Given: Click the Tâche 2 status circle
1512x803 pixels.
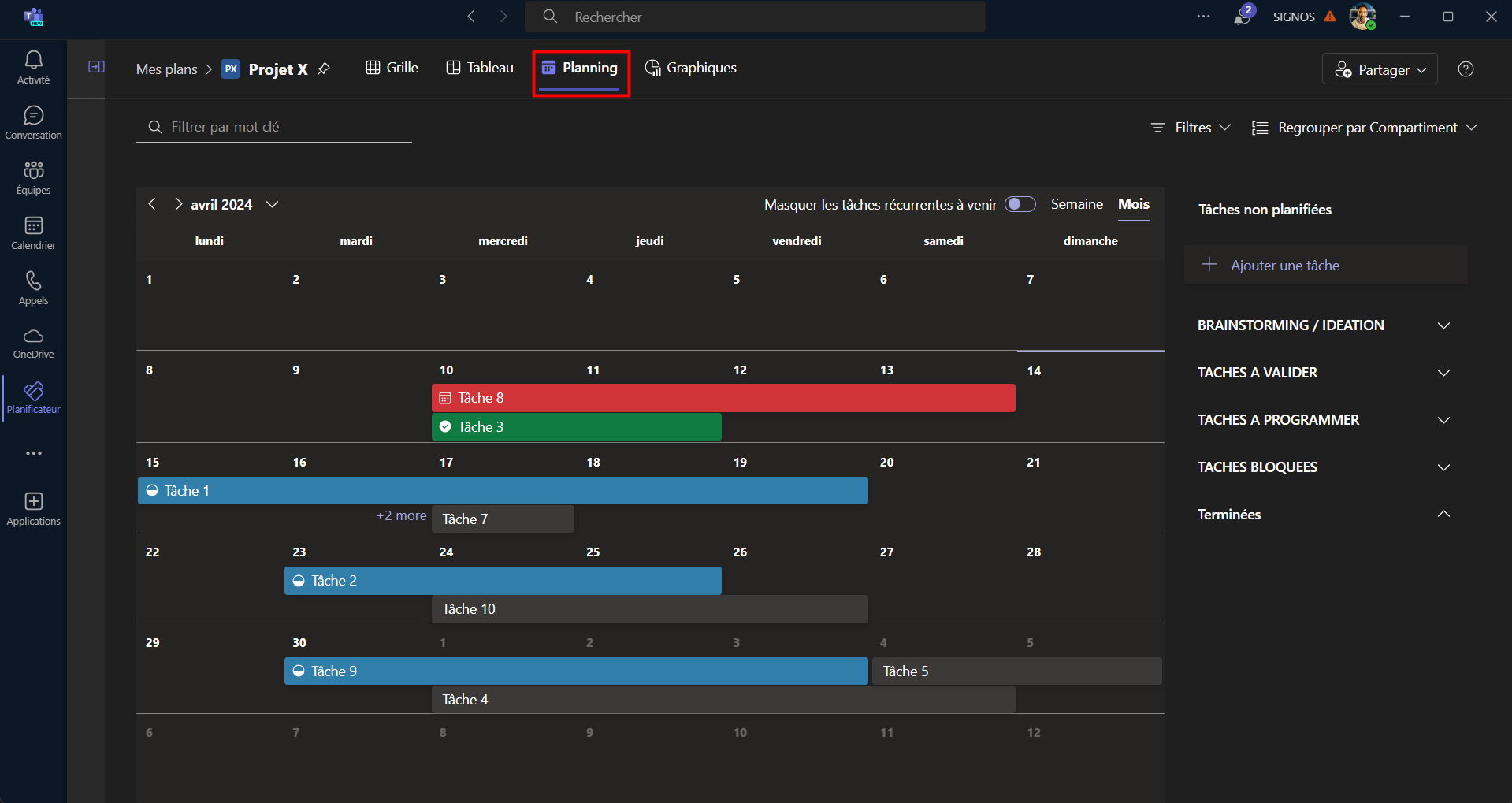Looking at the screenshot, I should click(x=299, y=581).
